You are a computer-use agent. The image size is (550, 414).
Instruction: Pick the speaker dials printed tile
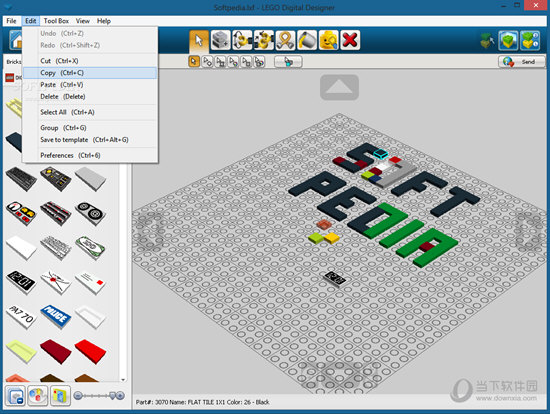pyautogui.click(x=90, y=213)
